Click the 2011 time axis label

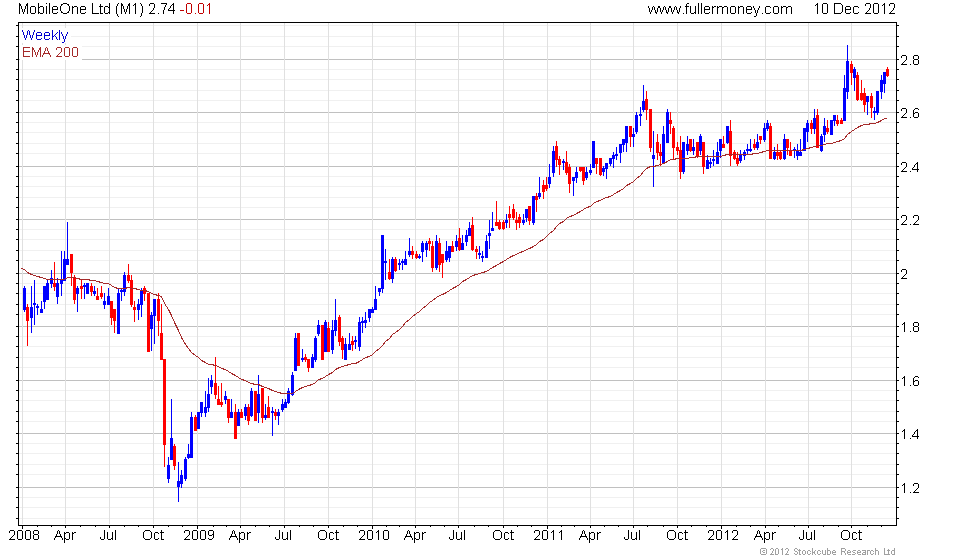[x=549, y=536]
